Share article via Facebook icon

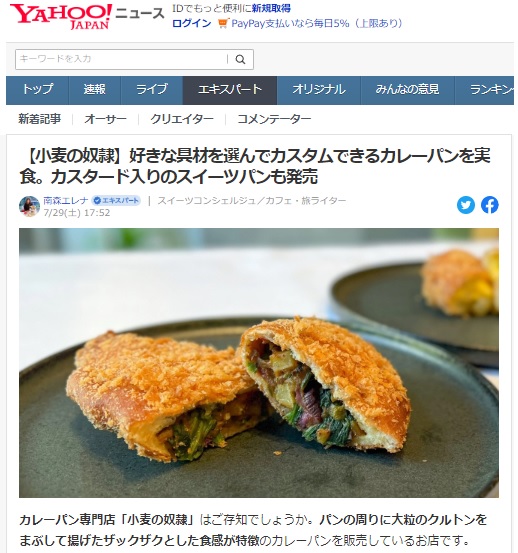(489, 205)
